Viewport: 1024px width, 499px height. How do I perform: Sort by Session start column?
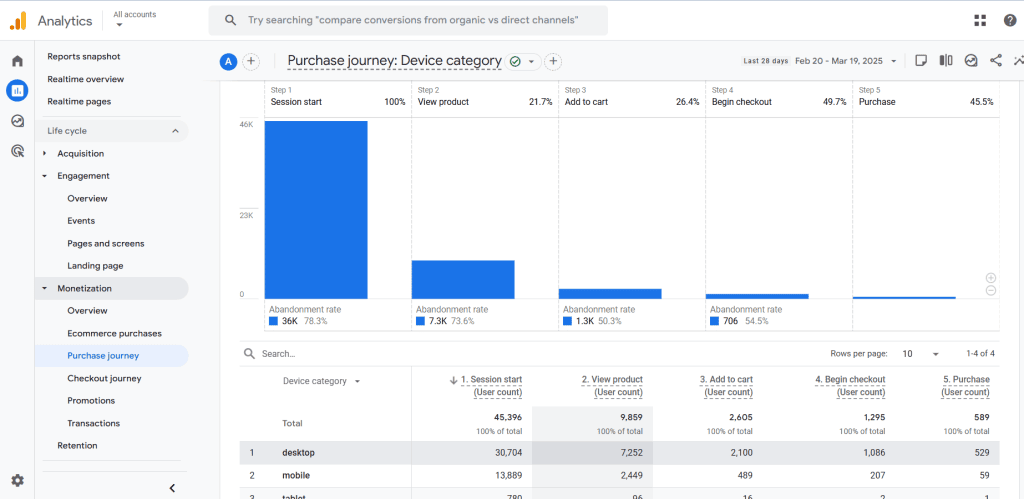point(491,386)
